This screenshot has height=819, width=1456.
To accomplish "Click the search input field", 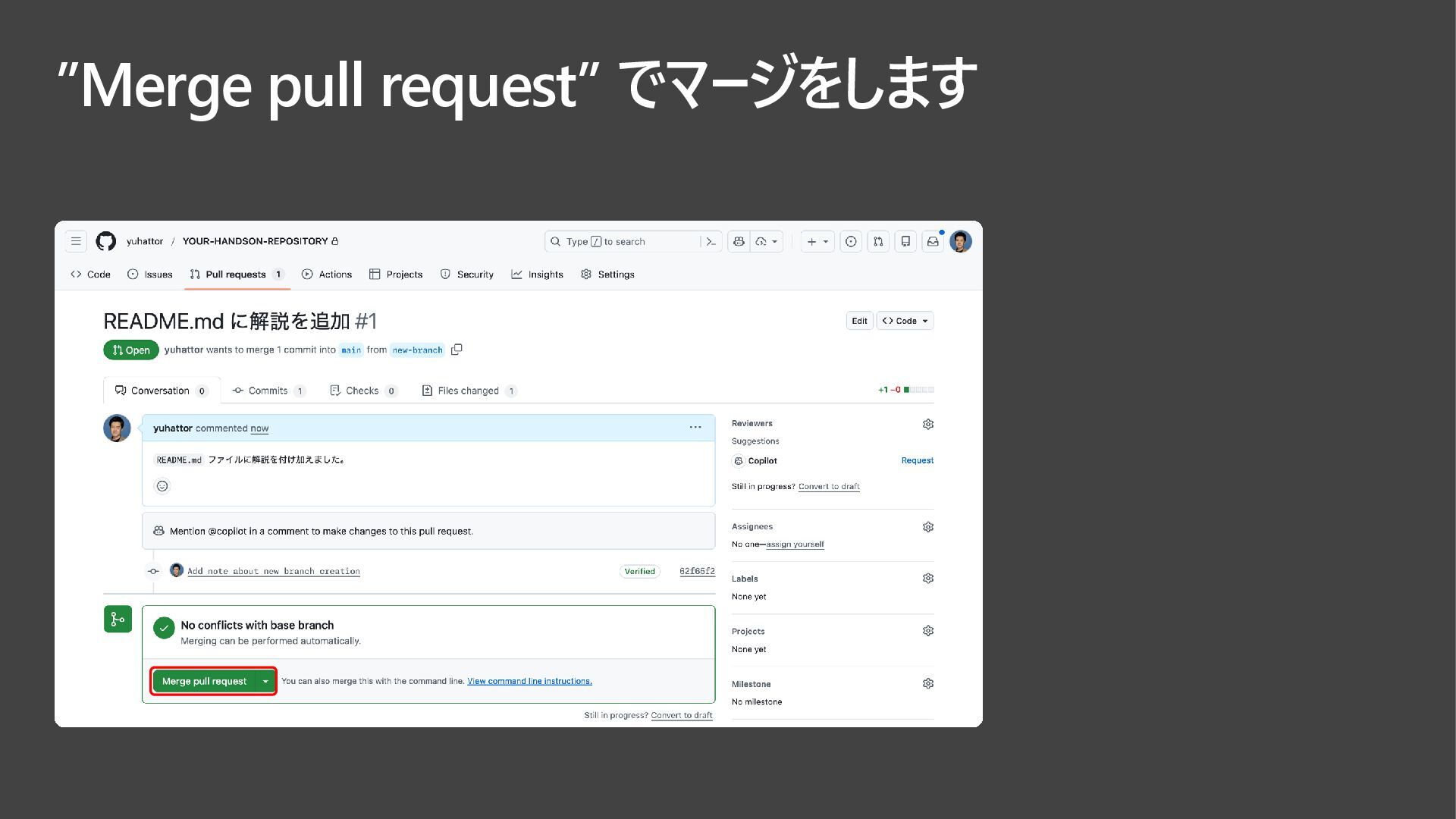I will click(x=622, y=241).
